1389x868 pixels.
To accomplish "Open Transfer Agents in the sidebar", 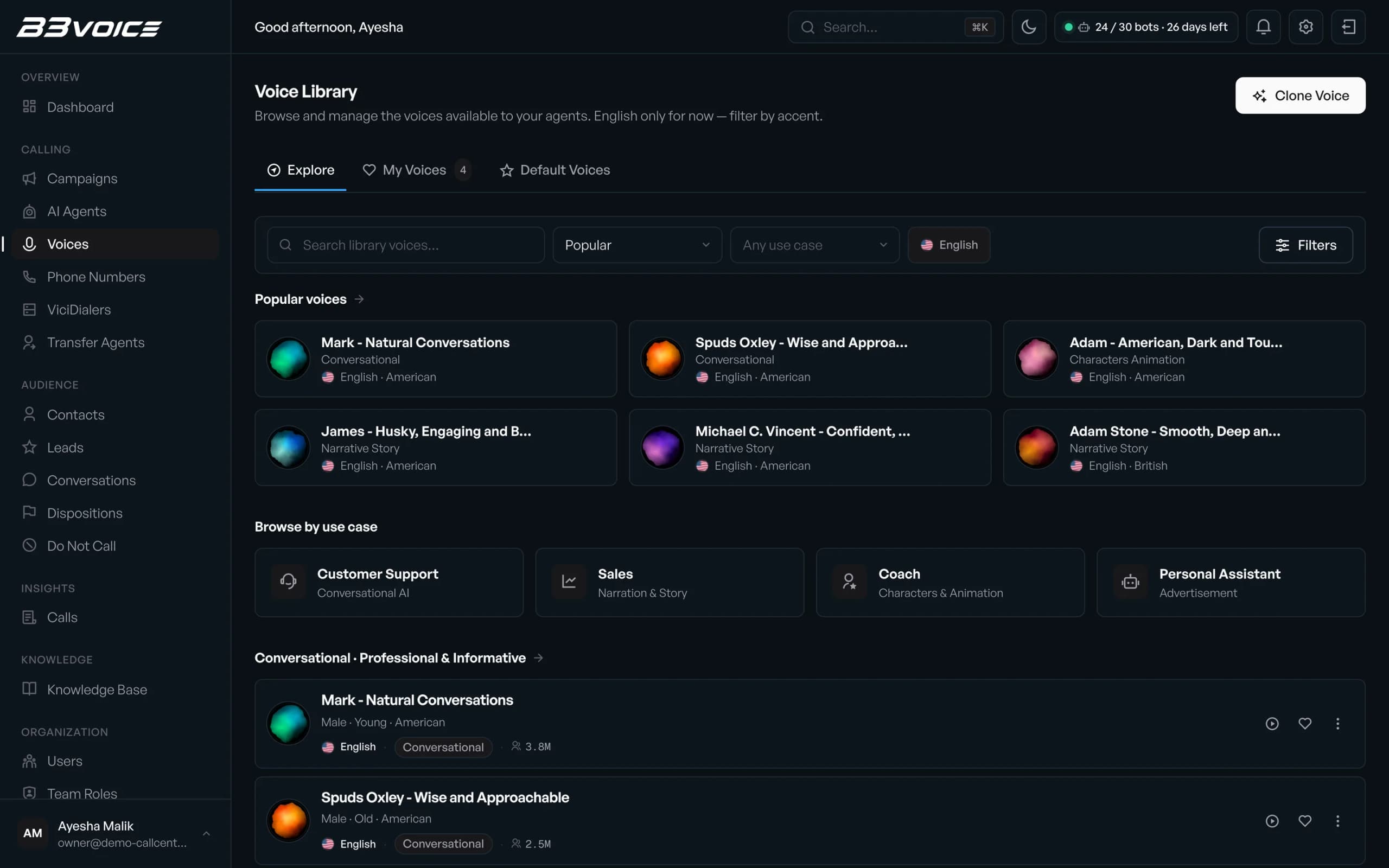I will pos(116,342).
